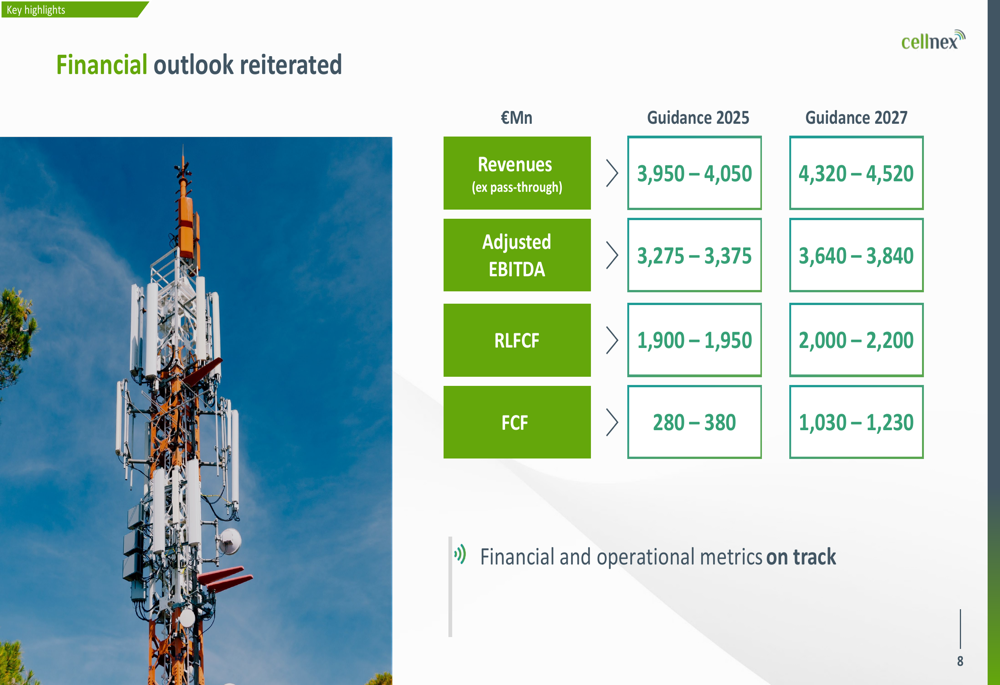Select the RLFCF green box

point(517,340)
